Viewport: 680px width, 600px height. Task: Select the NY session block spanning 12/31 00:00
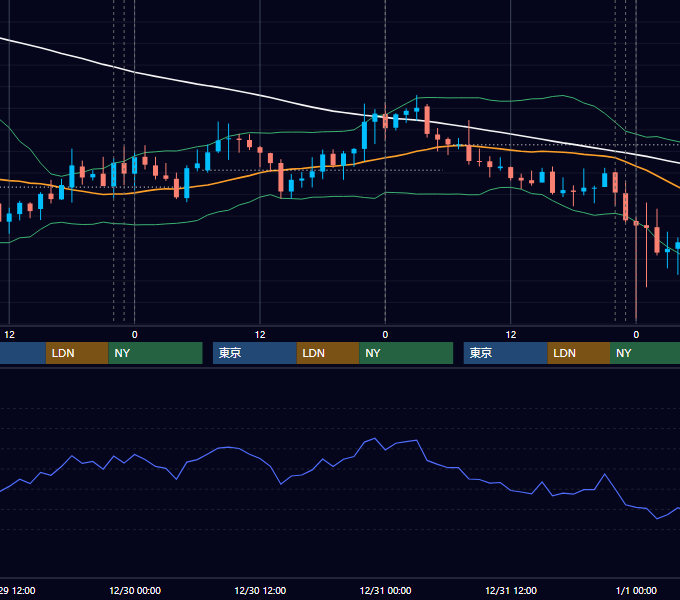(406, 353)
